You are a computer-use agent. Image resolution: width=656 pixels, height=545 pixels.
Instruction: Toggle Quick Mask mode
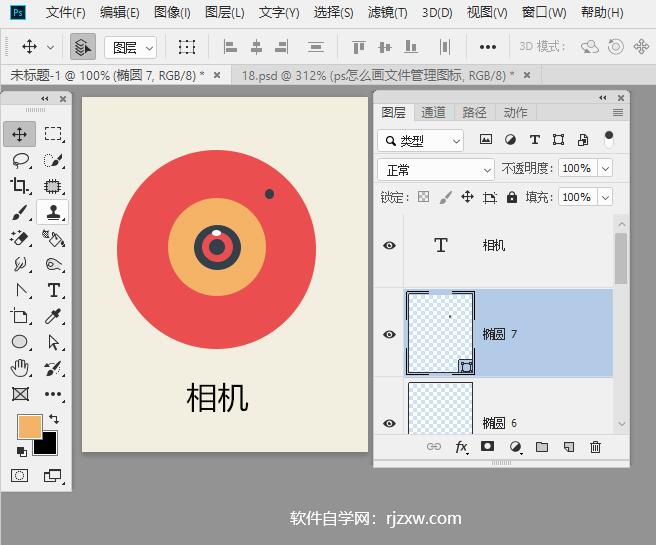pos(20,476)
